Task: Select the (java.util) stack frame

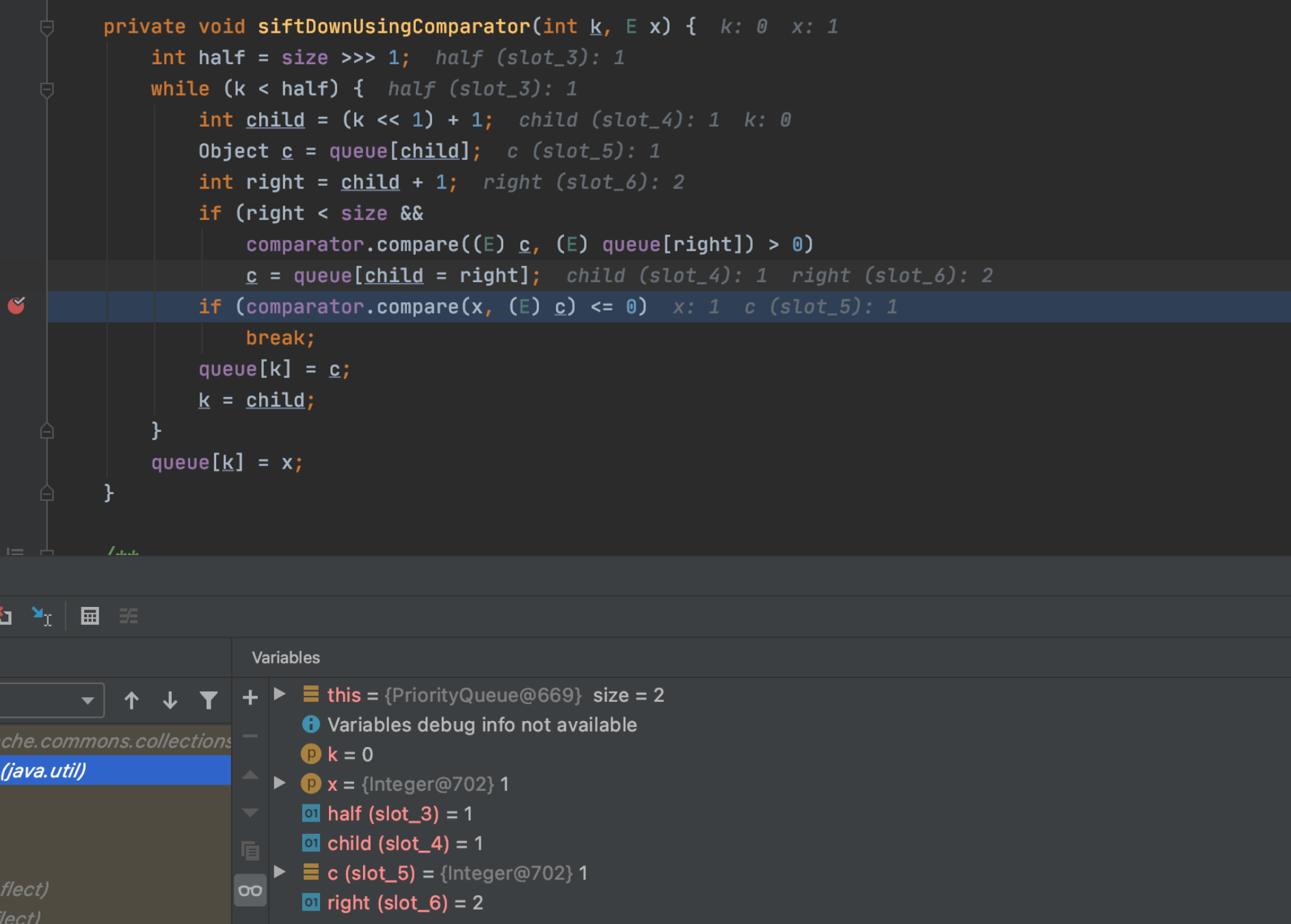Action: pos(116,771)
